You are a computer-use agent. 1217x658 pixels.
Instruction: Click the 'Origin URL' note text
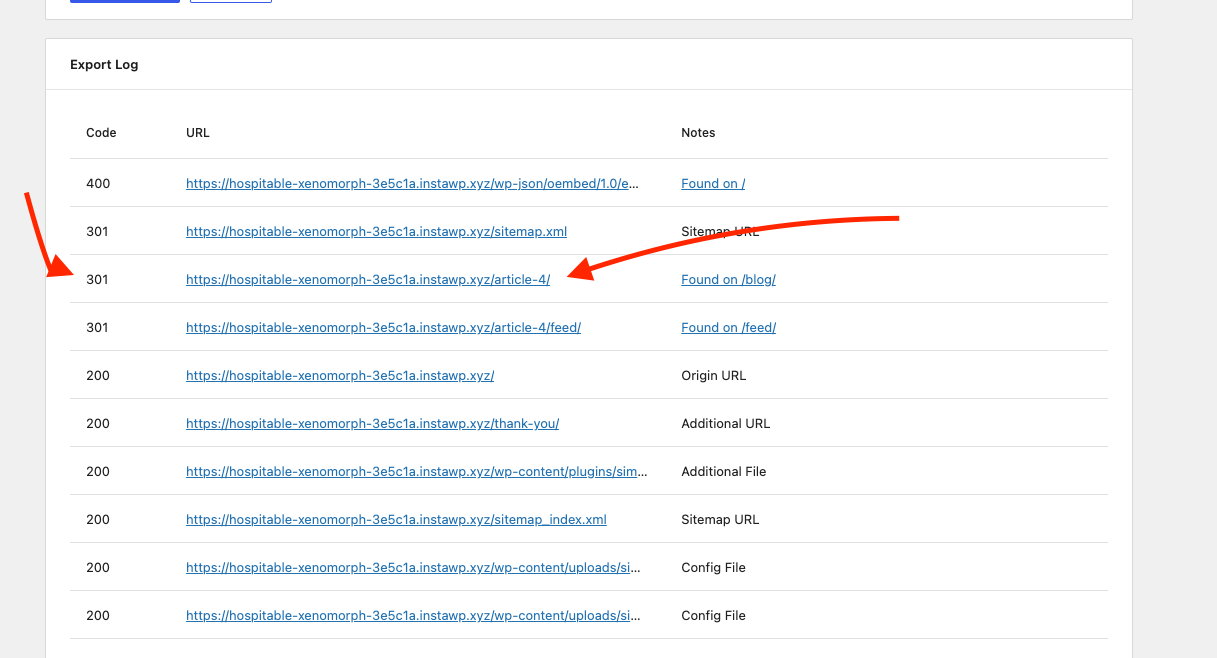(x=714, y=375)
